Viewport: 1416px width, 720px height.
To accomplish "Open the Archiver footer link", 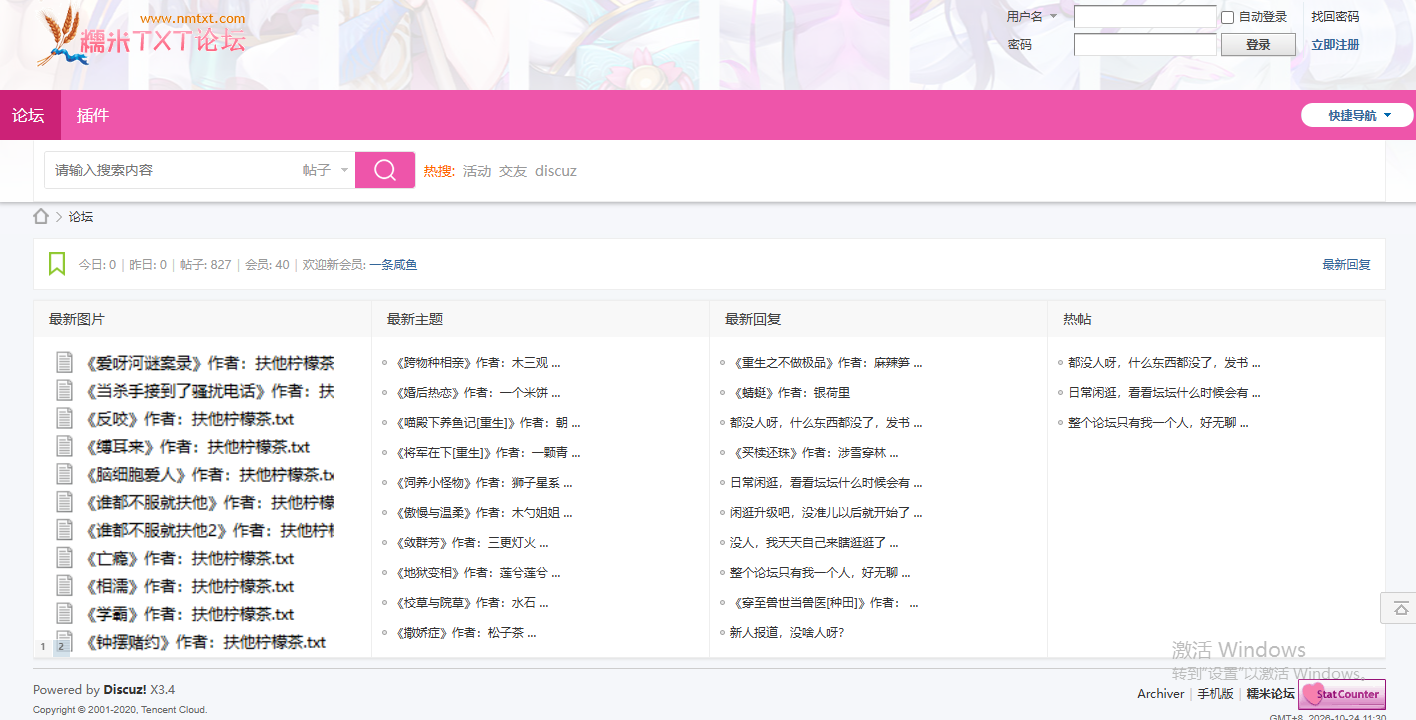I will (1160, 694).
